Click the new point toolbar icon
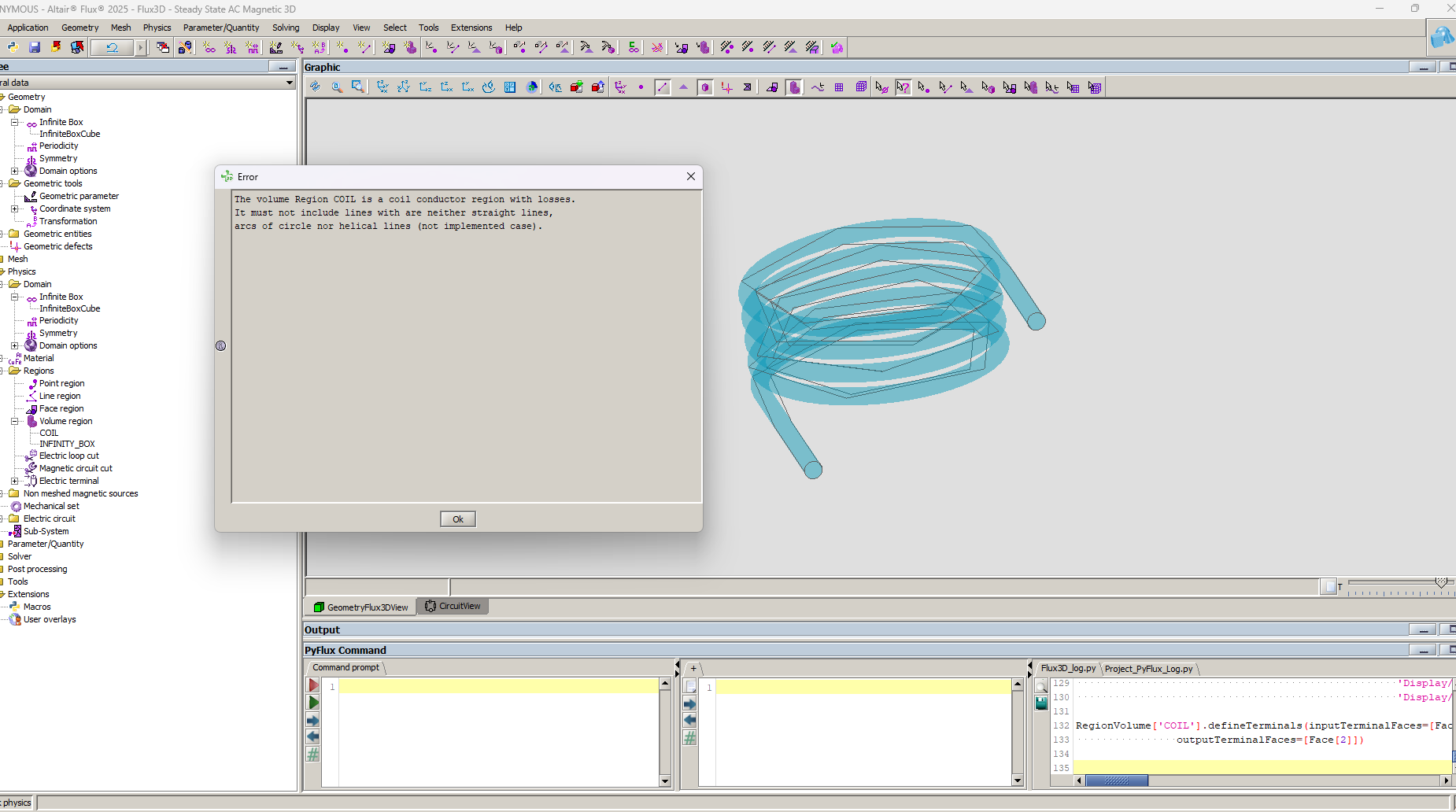1456x812 pixels. pyautogui.click(x=342, y=47)
